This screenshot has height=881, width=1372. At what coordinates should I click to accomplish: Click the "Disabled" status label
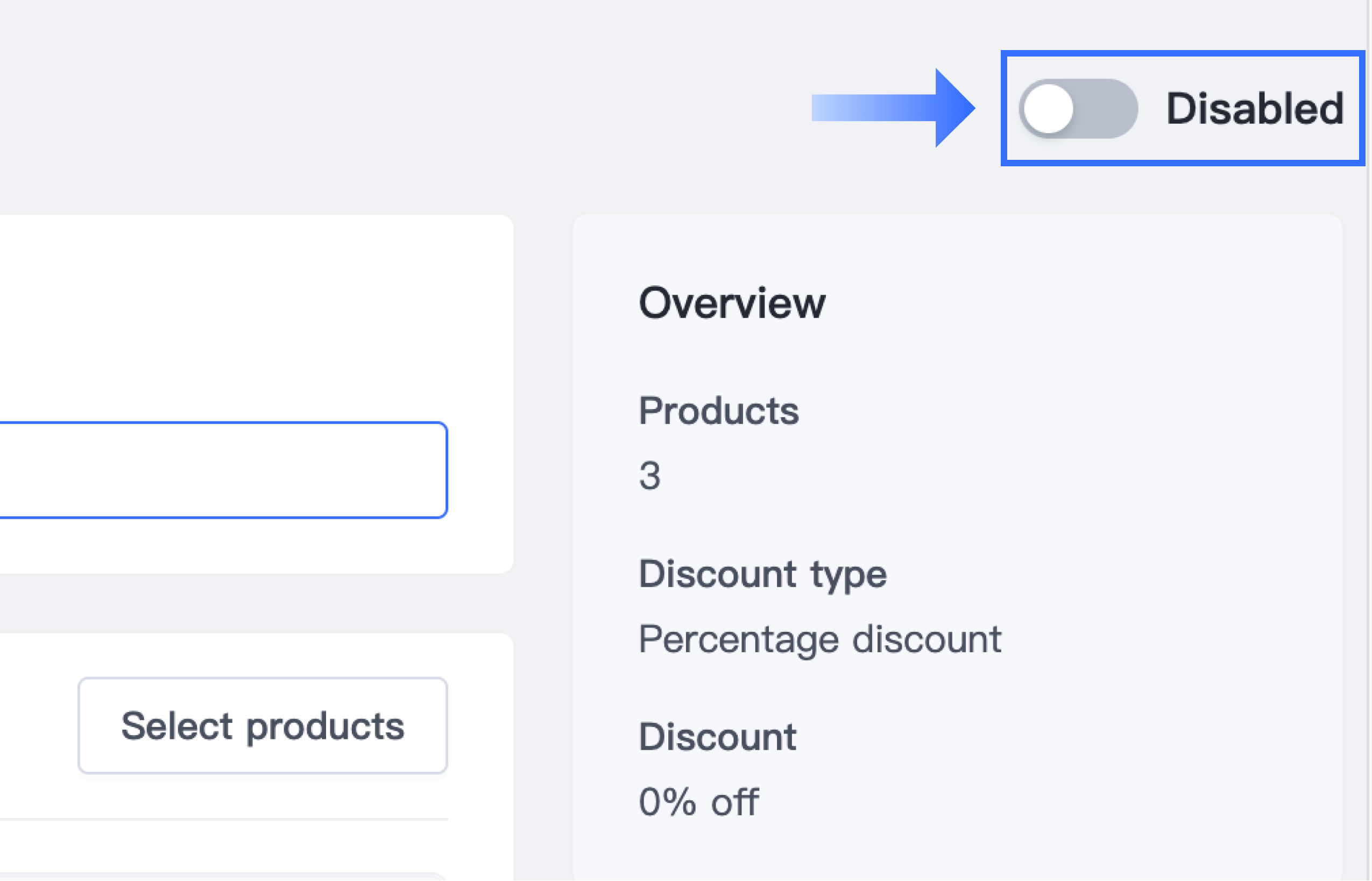pyautogui.click(x=1255, y=108)
